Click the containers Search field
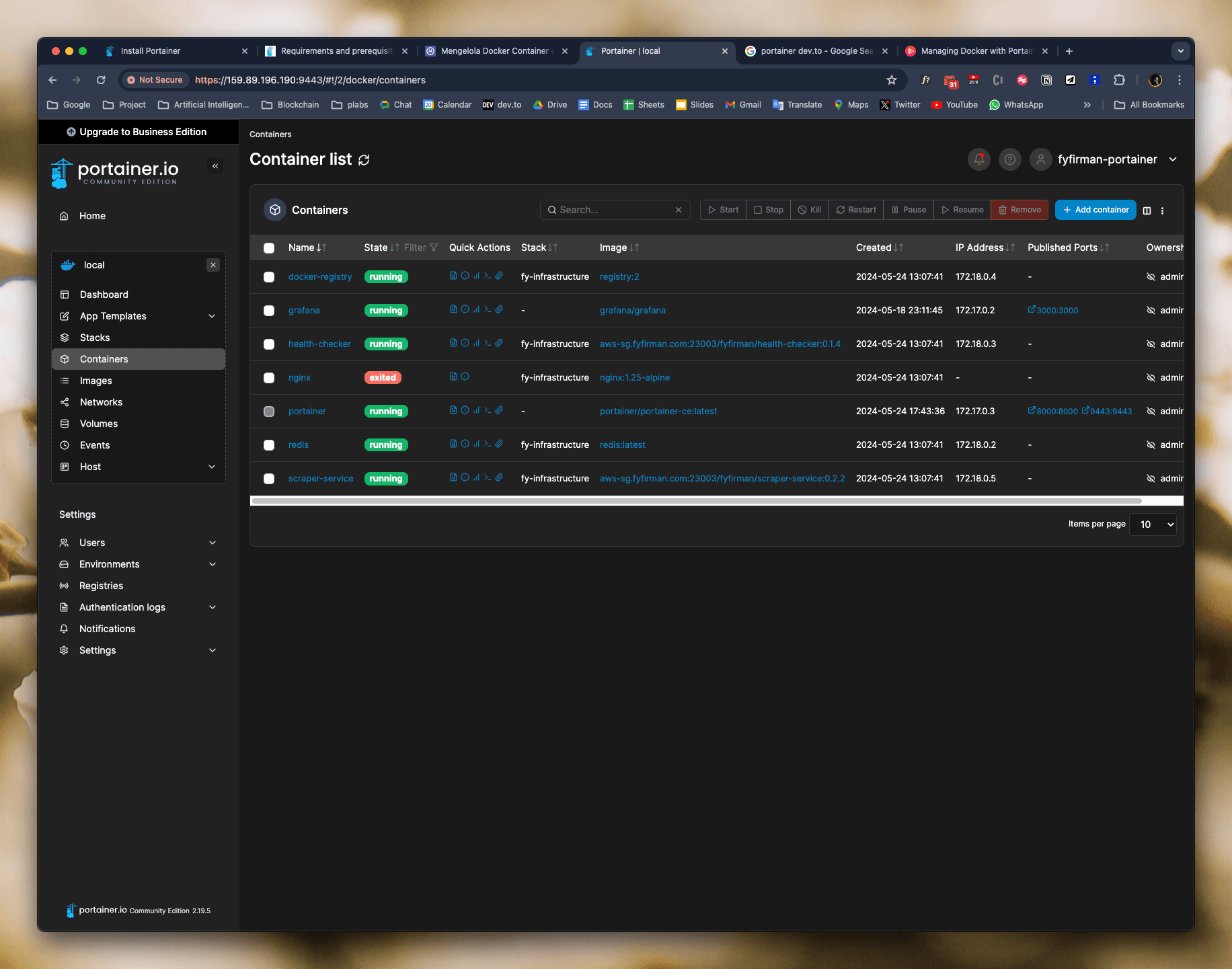 point(615,210)
